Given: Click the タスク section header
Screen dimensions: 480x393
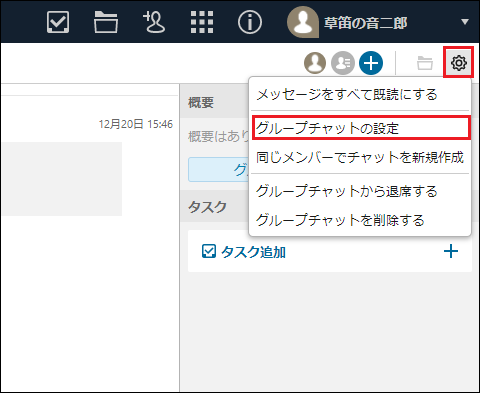Looking at the screenshot, I should (207, 207).
